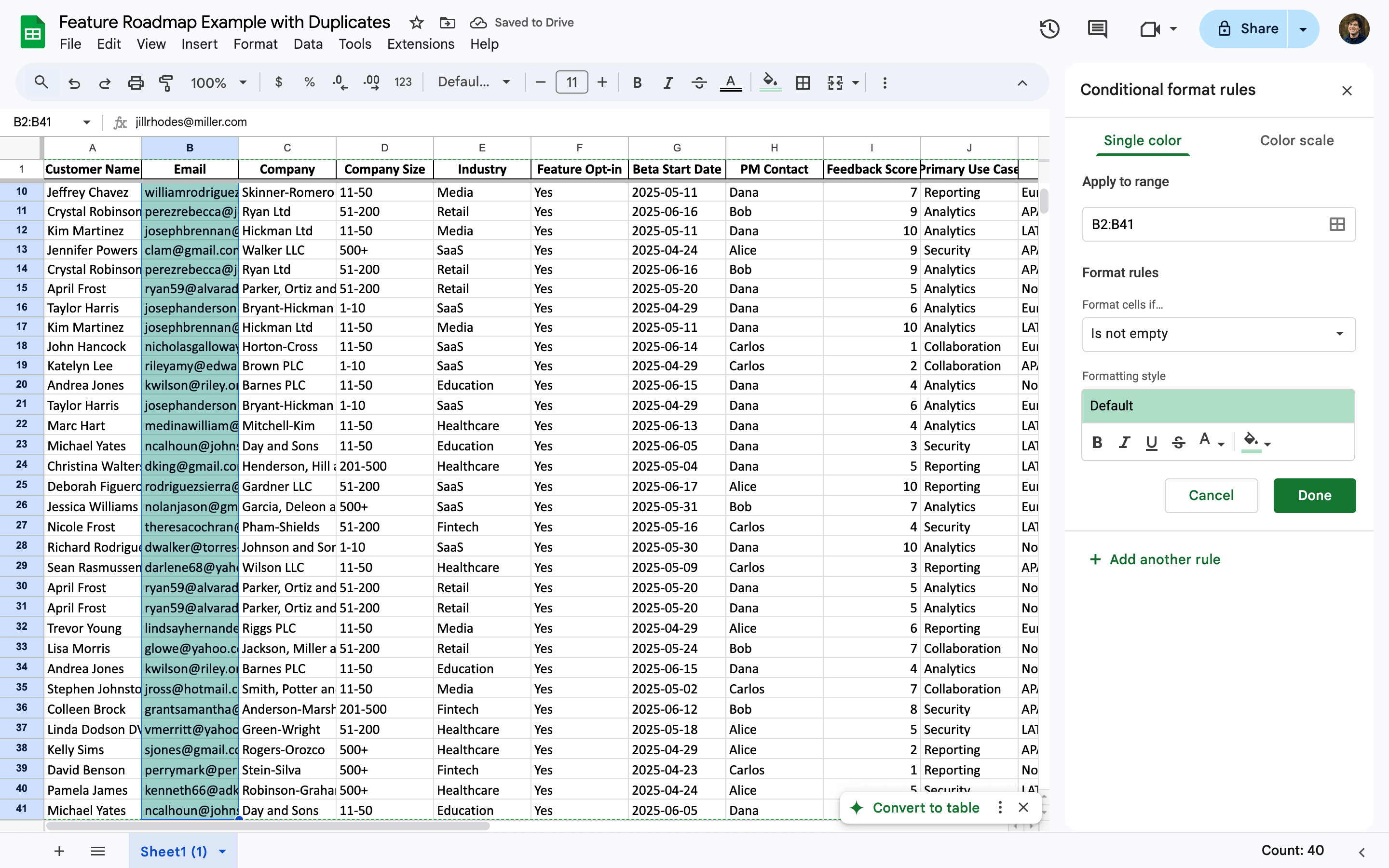Viewport: 1389px width, 868px height.
Task: Toggle strikethrough in Formatting style
Action: (x=1178, y=442)
